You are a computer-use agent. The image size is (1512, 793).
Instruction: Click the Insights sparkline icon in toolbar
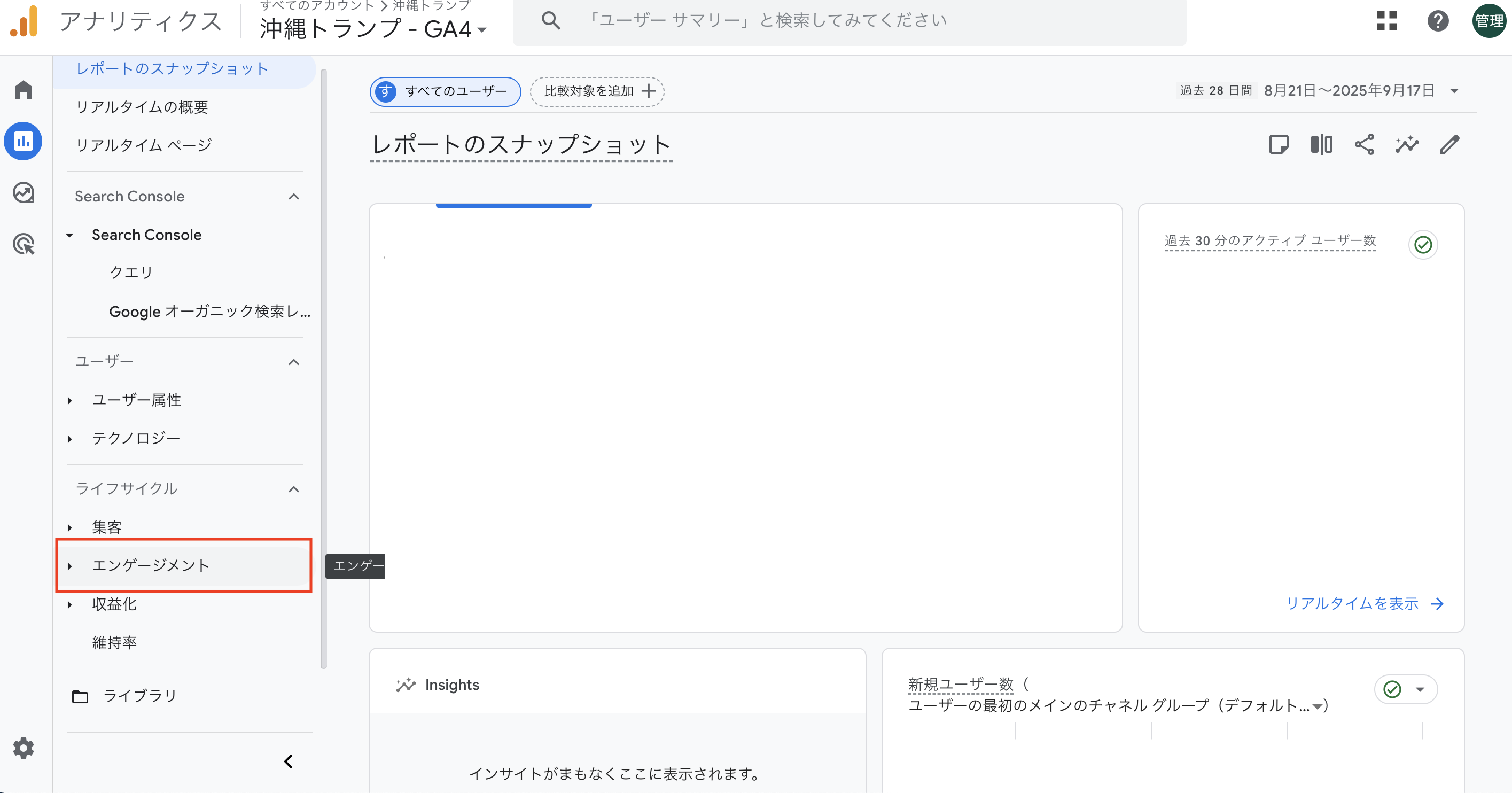coord(1406,144)
